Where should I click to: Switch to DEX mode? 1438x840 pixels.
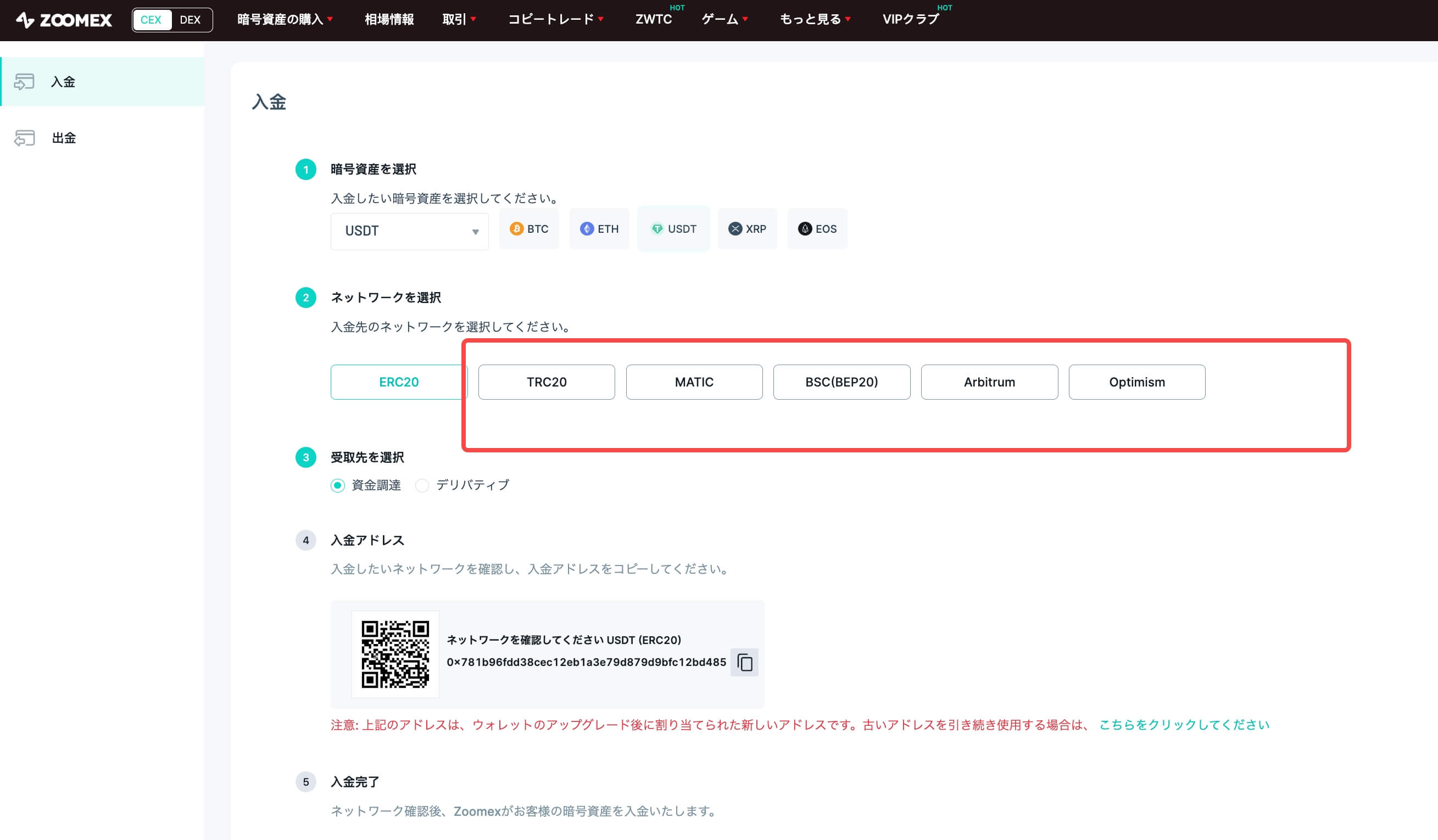coord(190,20)
